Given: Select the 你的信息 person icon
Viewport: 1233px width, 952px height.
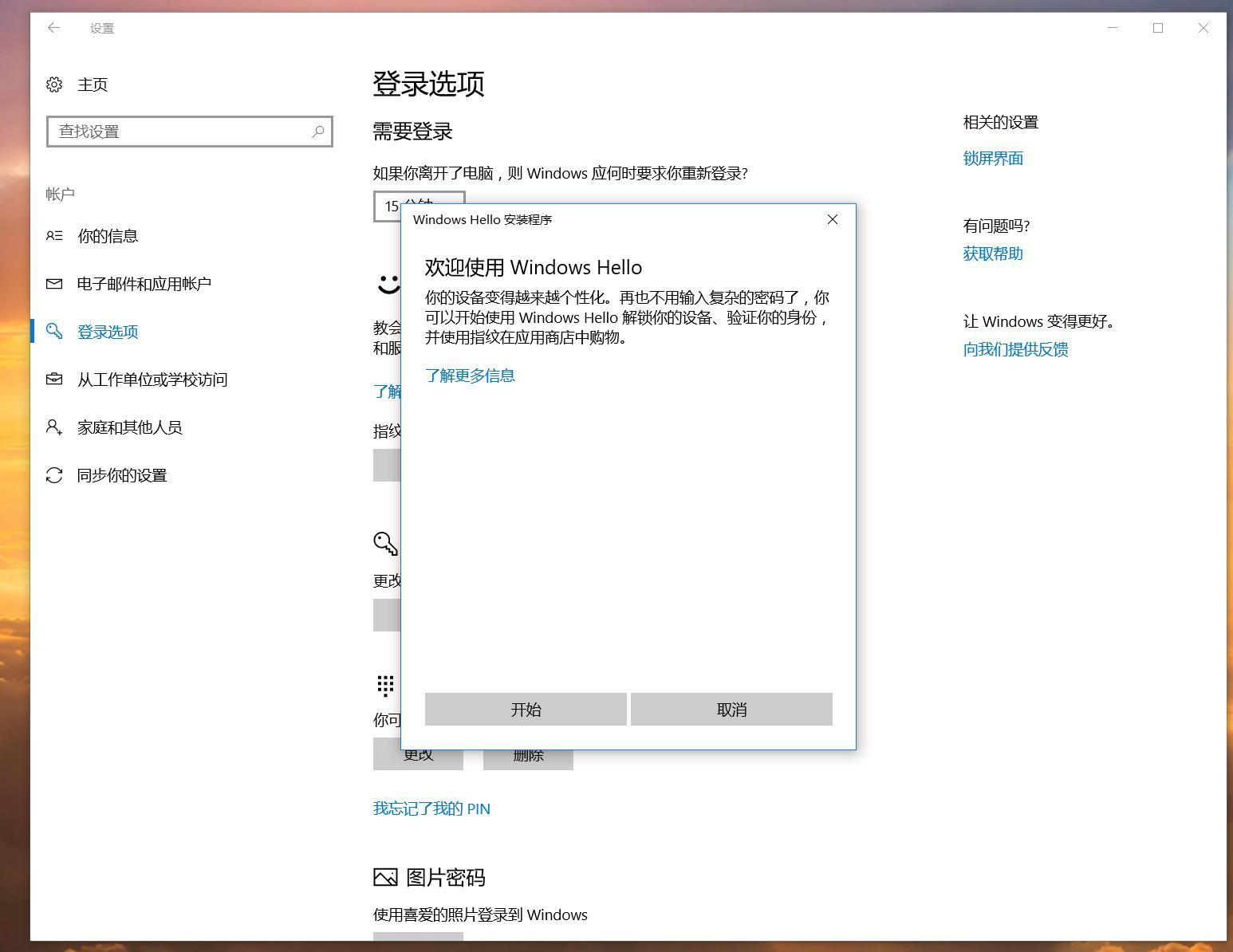Looking at the screenshot, I should pos(54,235).
